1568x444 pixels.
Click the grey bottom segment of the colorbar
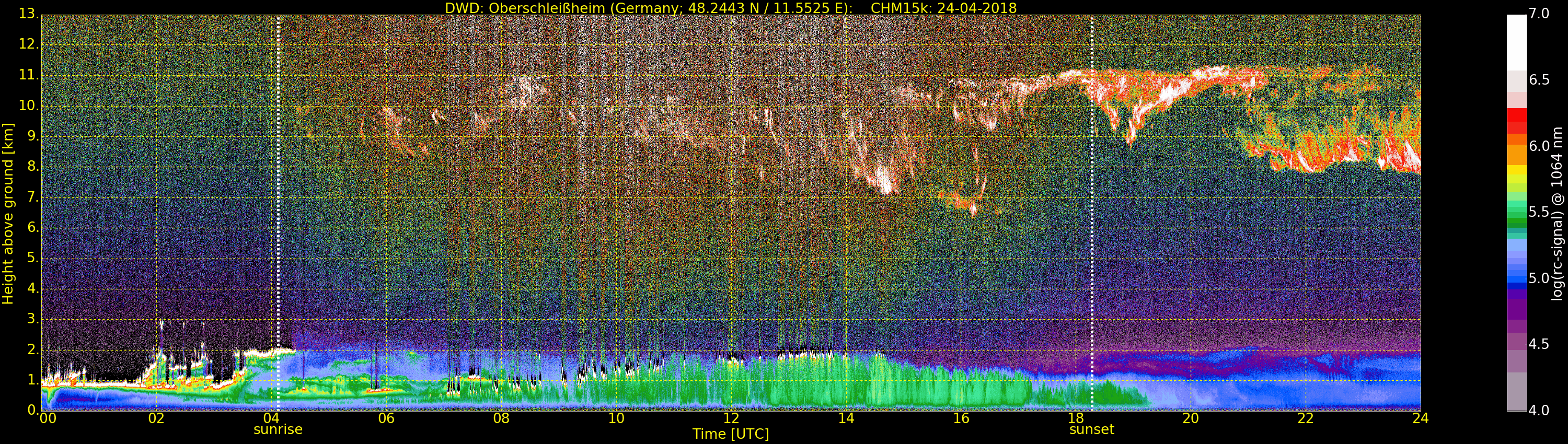click(x=1516, y=392)
